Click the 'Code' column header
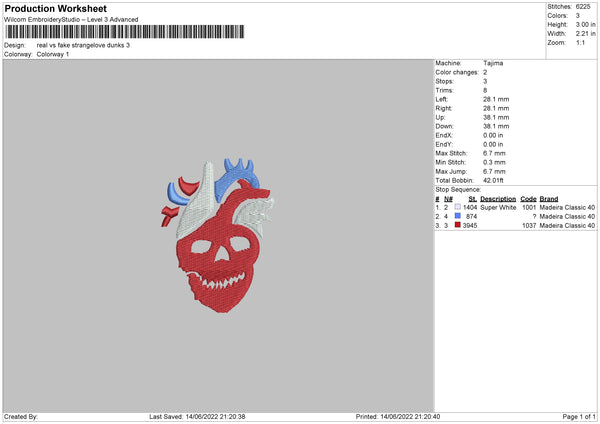 coord(528,199)
